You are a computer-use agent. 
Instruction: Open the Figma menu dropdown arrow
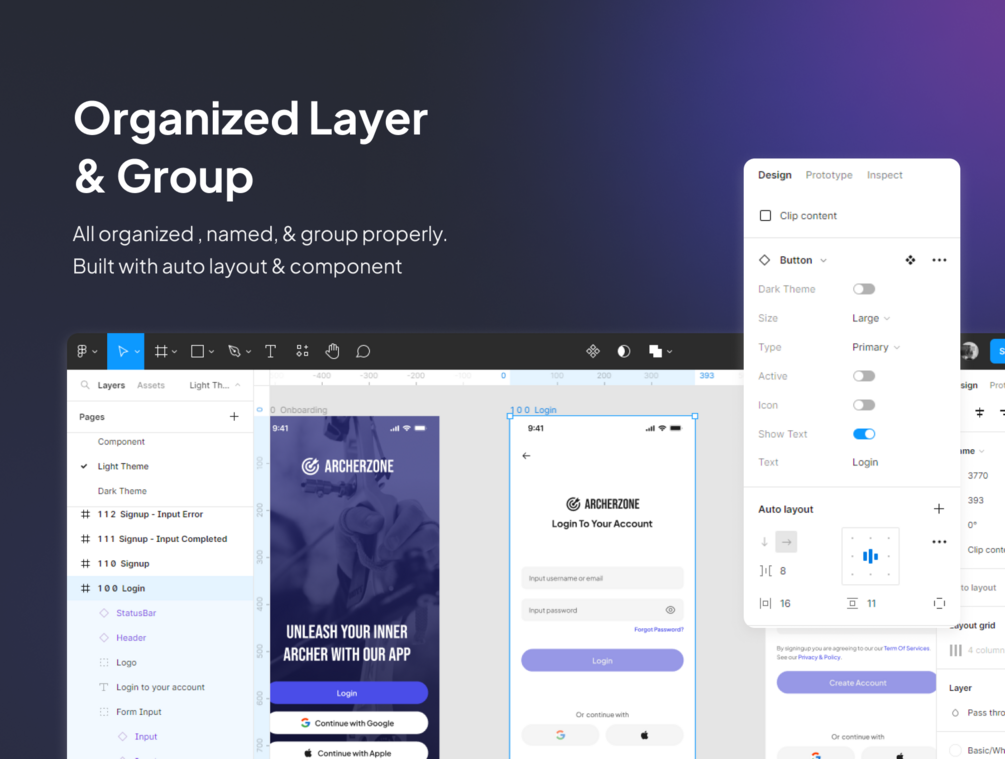(x=95, y=352)
